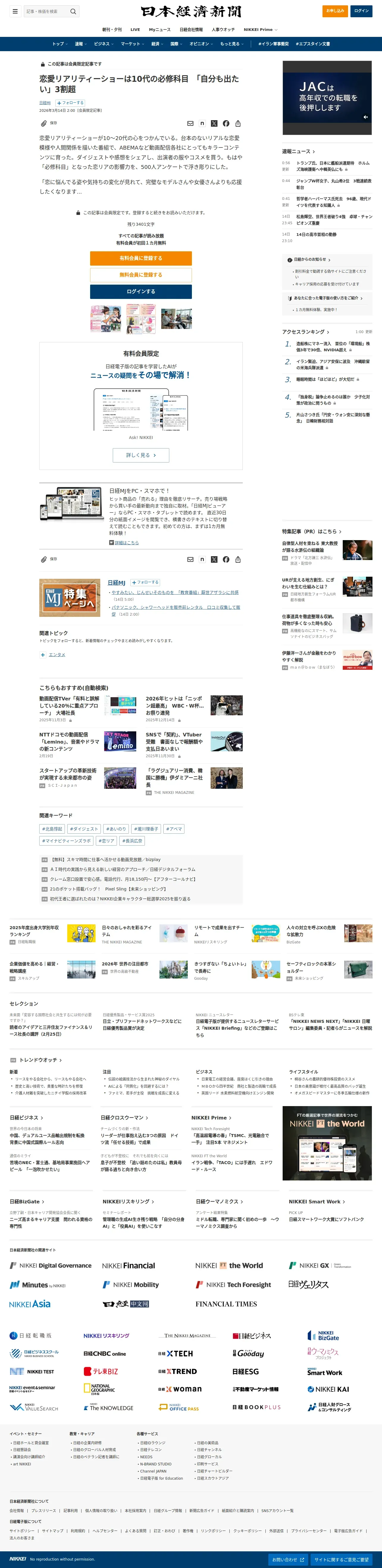Share on X using the icon above the article text

click(x=214, y=123)
